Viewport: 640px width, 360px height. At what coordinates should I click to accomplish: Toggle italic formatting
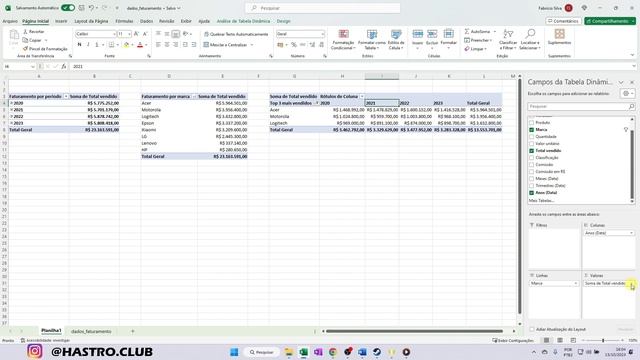click(x=88, y=44)
